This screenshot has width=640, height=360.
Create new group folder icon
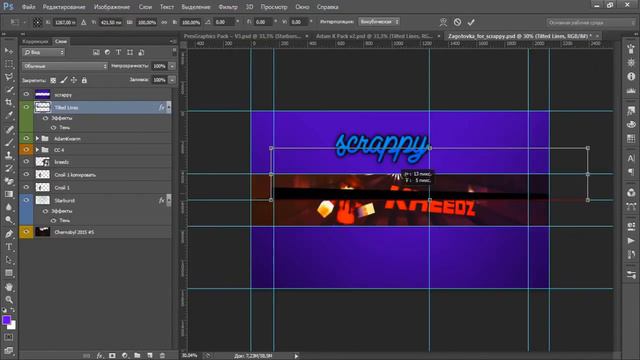pyautogui.click(x=137, y=356)
